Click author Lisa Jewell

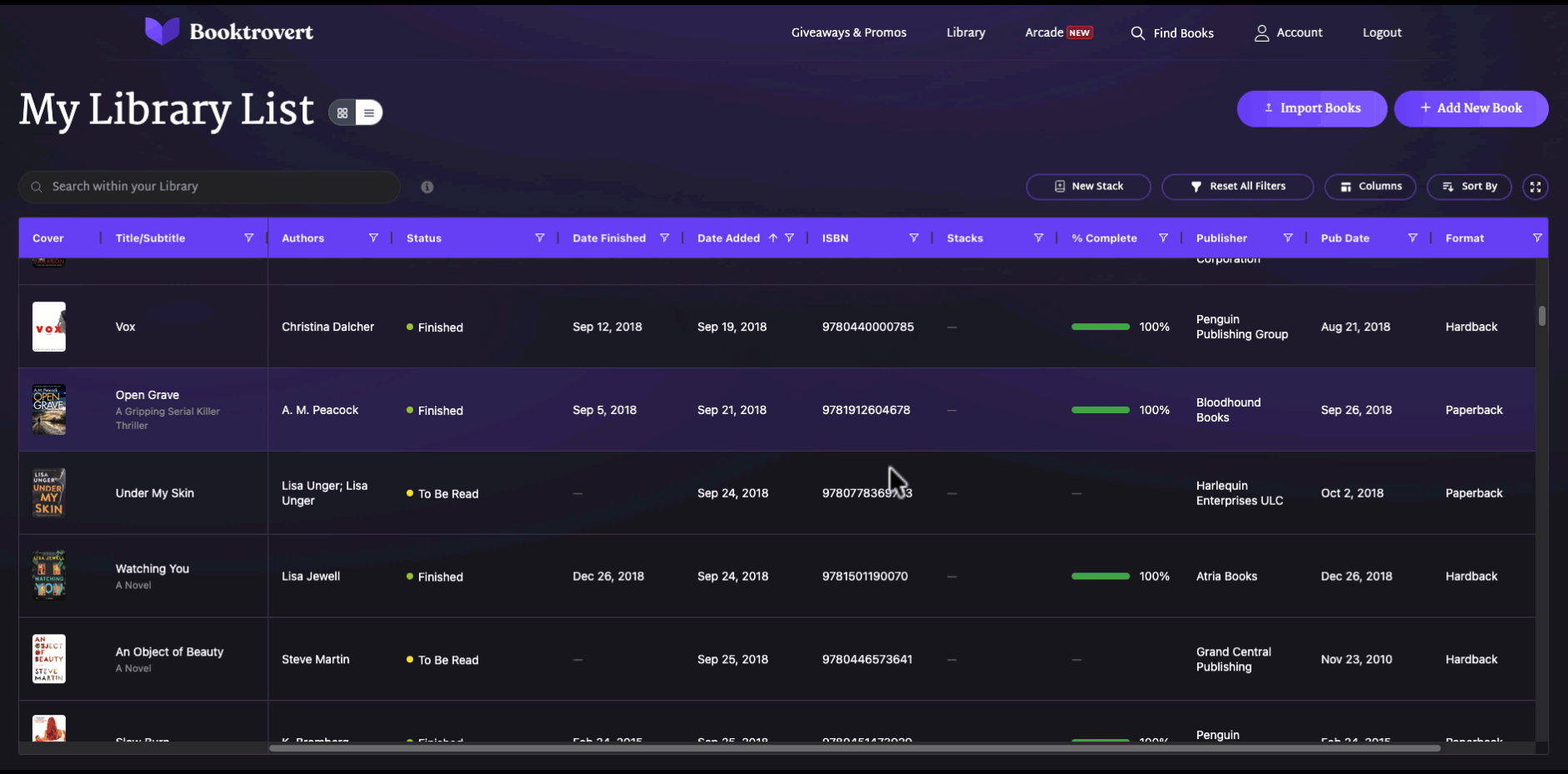tap(311, 576)
